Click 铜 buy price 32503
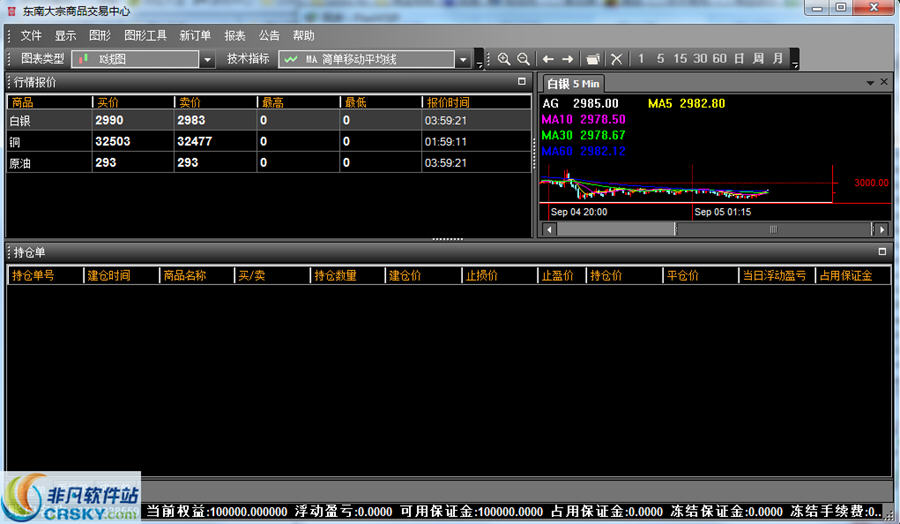The height and width of the screenshot is (524, 900). pyautogui.click(x=112, y=141)
